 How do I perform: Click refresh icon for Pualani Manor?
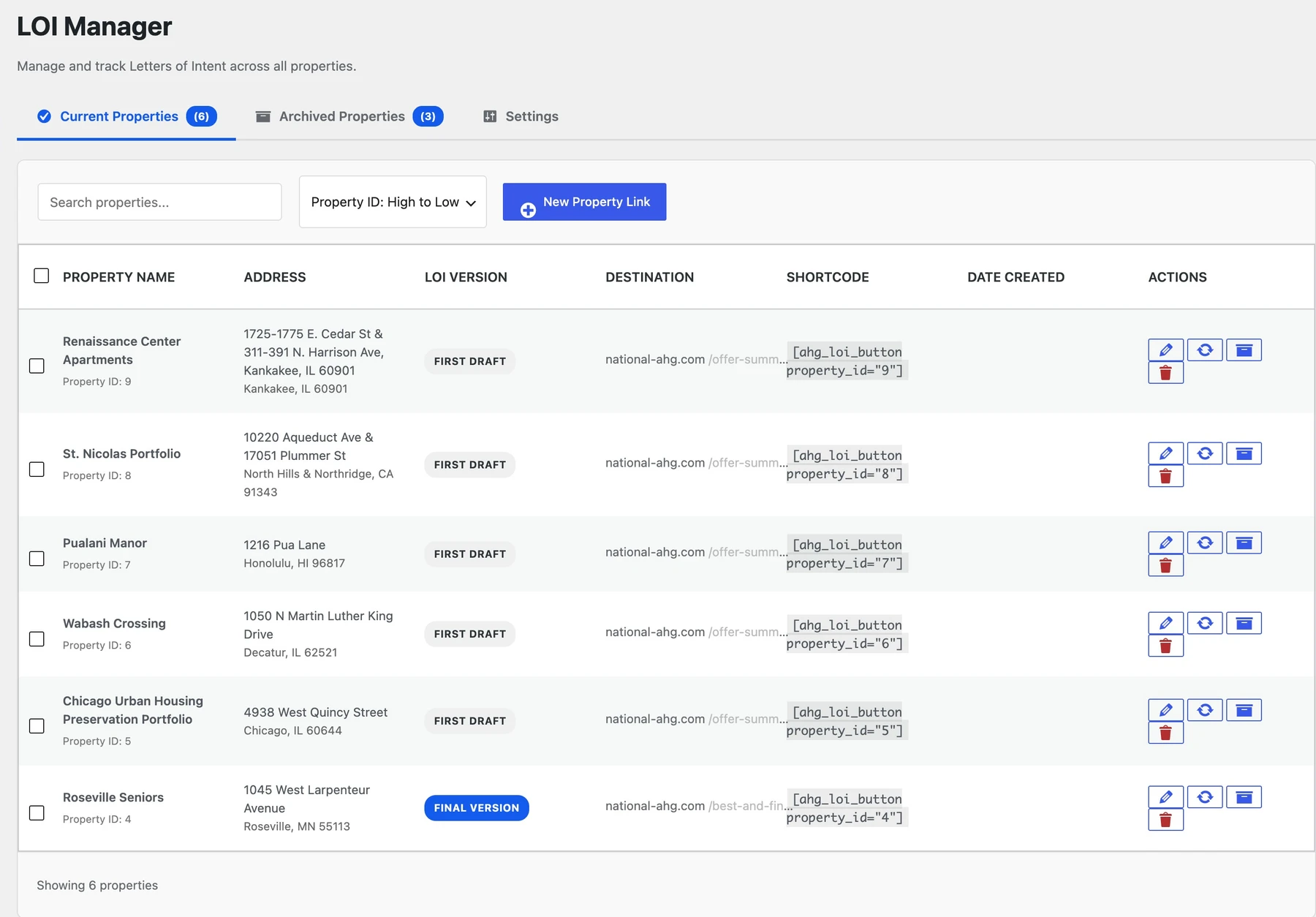point(1205,543)
